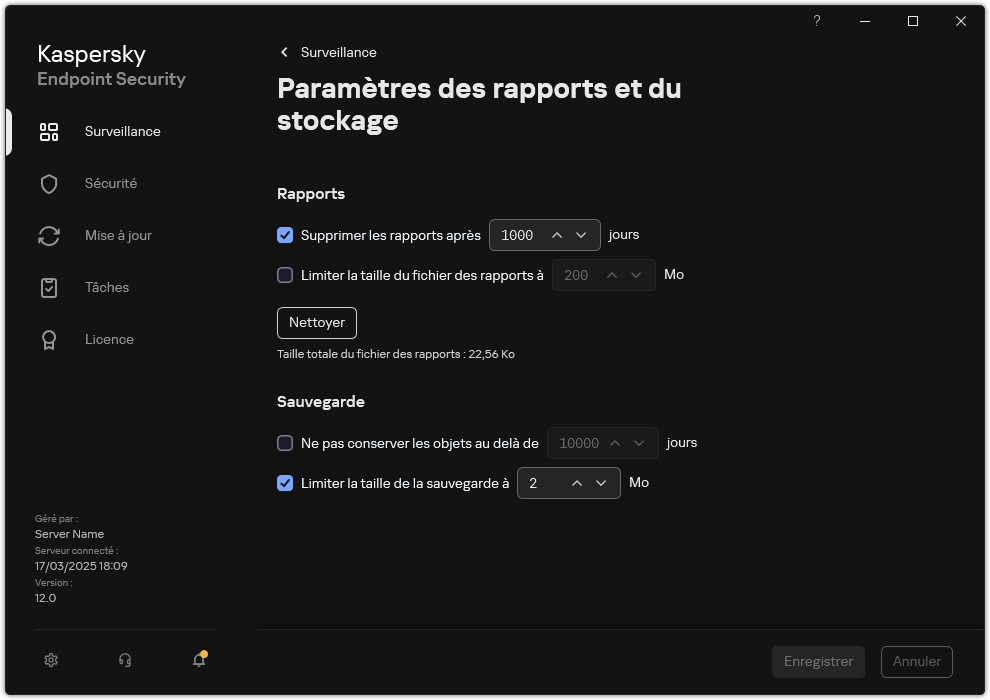
Task: Collapse back to Surveillance via chevron
Action: pos(283,52)
